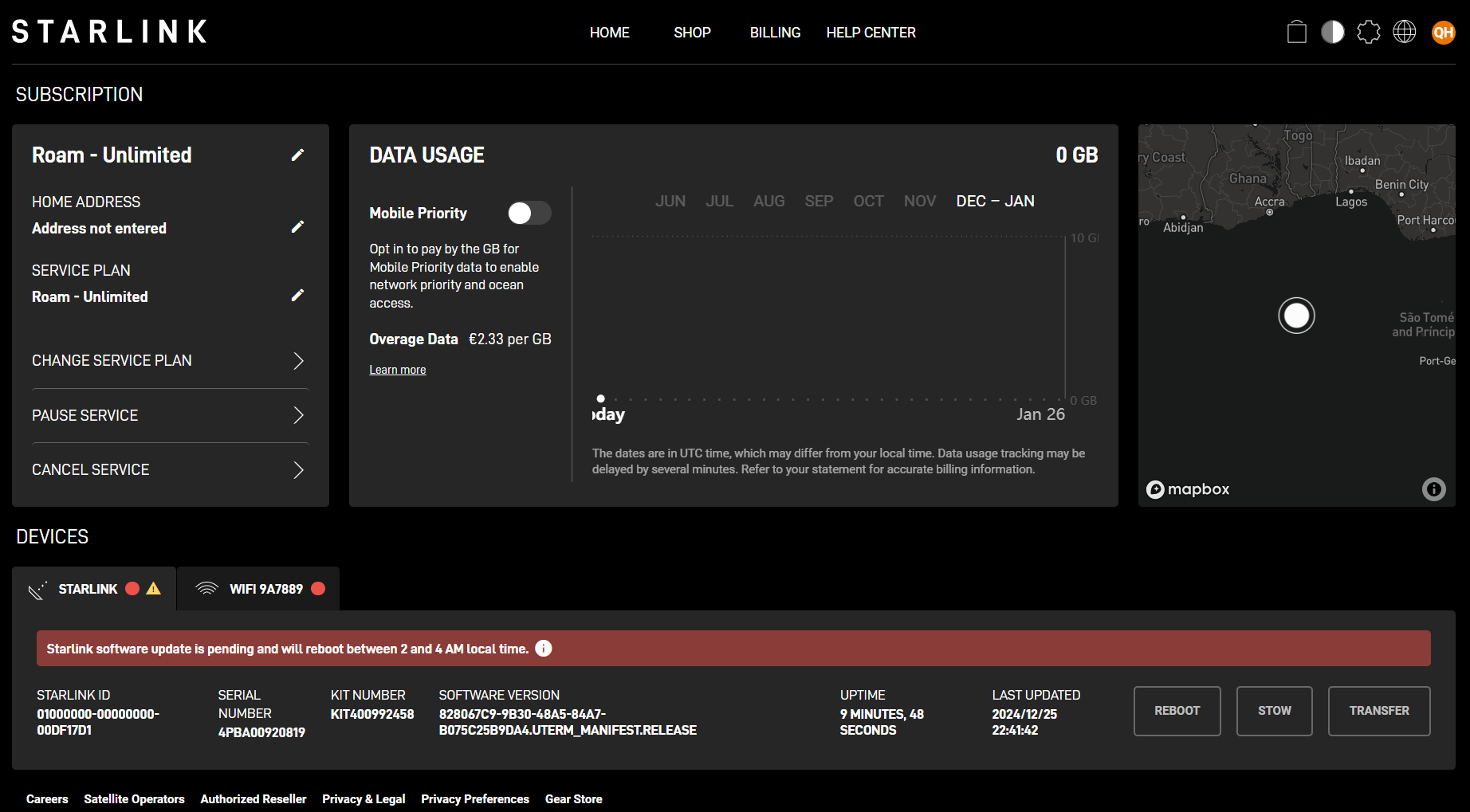Select the NOV usage month
1470x812 pixels.
tap(920, 201)
